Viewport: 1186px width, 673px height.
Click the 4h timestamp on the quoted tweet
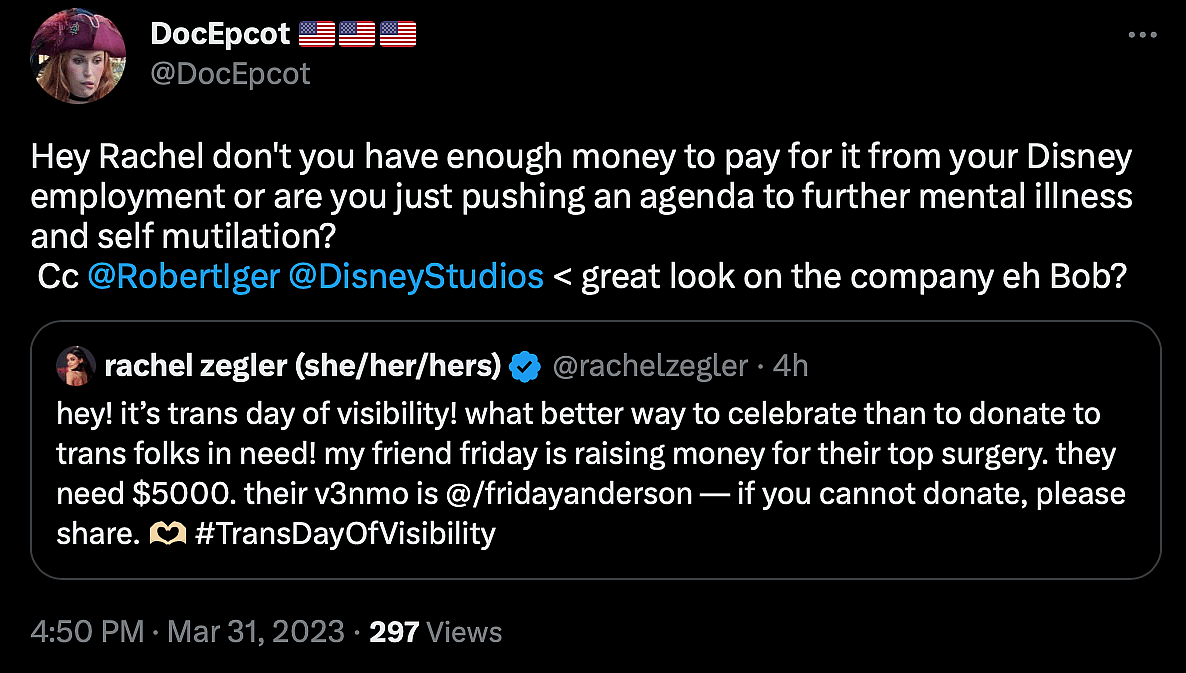point(790,367)
